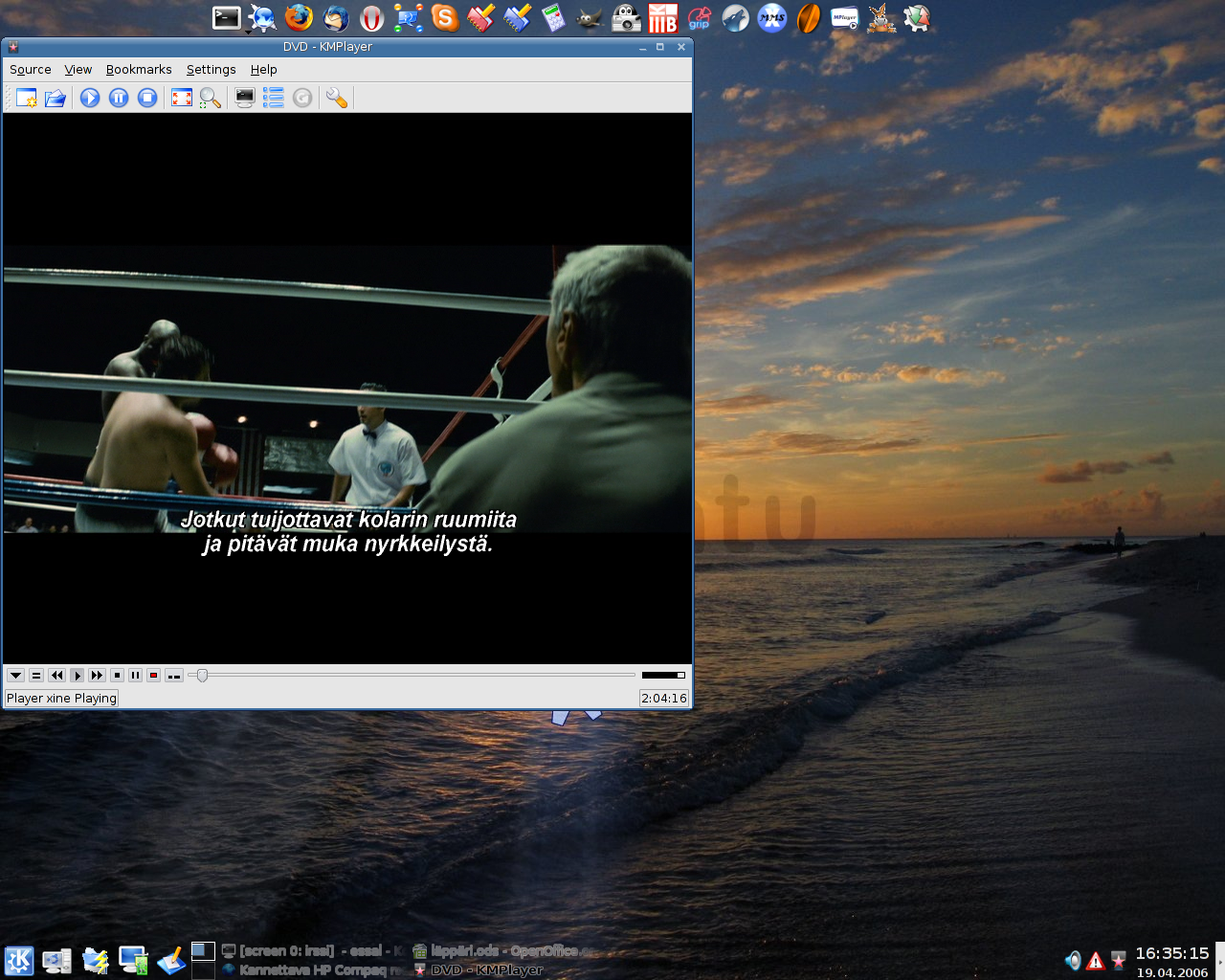Launch Firefox from the top launcher
Viewport: 1225px width, 980px height.
299,17
